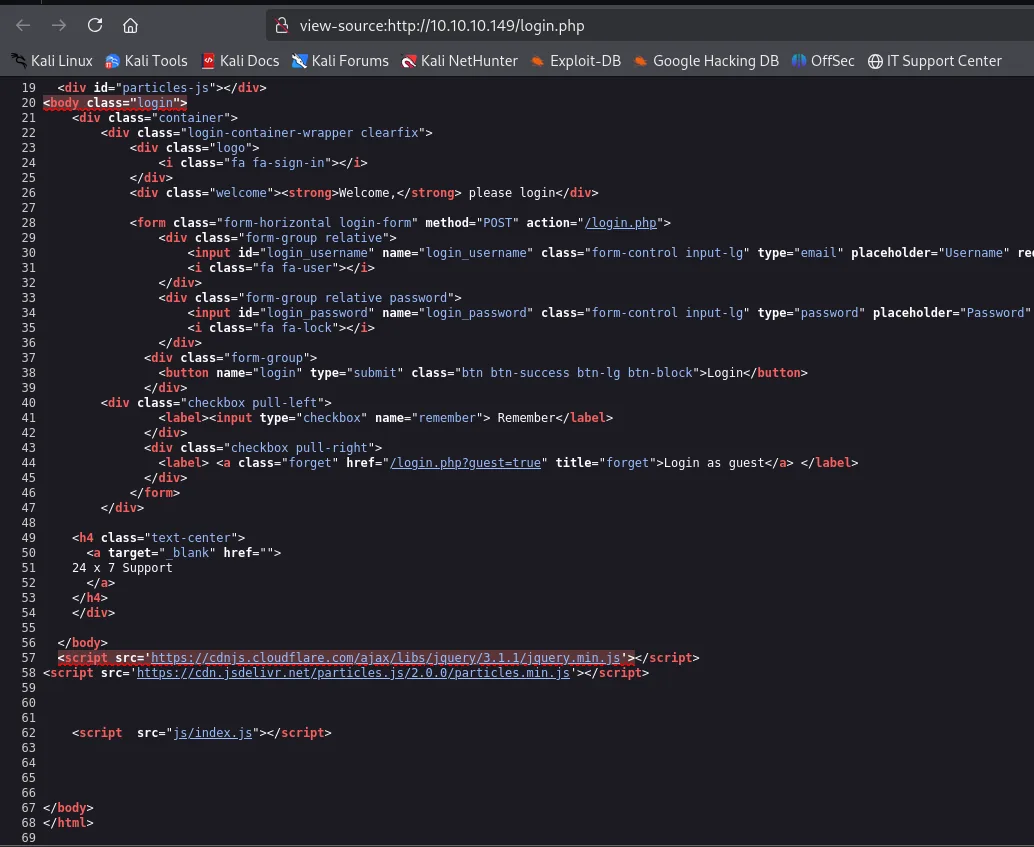The image size is (1034, 847).
Task: Follow the /login.php?guest=true link
Action: (x=466, y=463)
